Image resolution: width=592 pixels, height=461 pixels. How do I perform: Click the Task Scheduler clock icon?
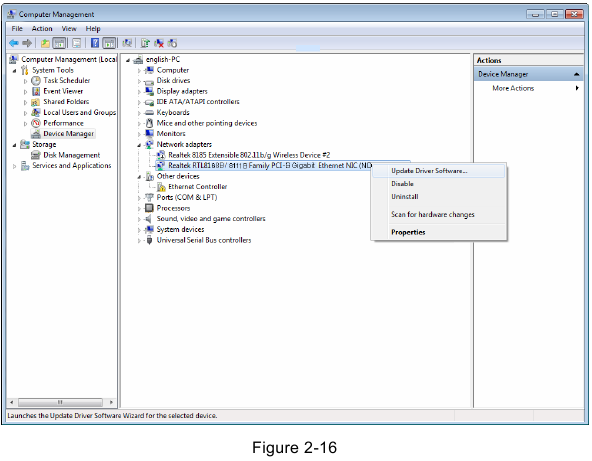(36, 80)
